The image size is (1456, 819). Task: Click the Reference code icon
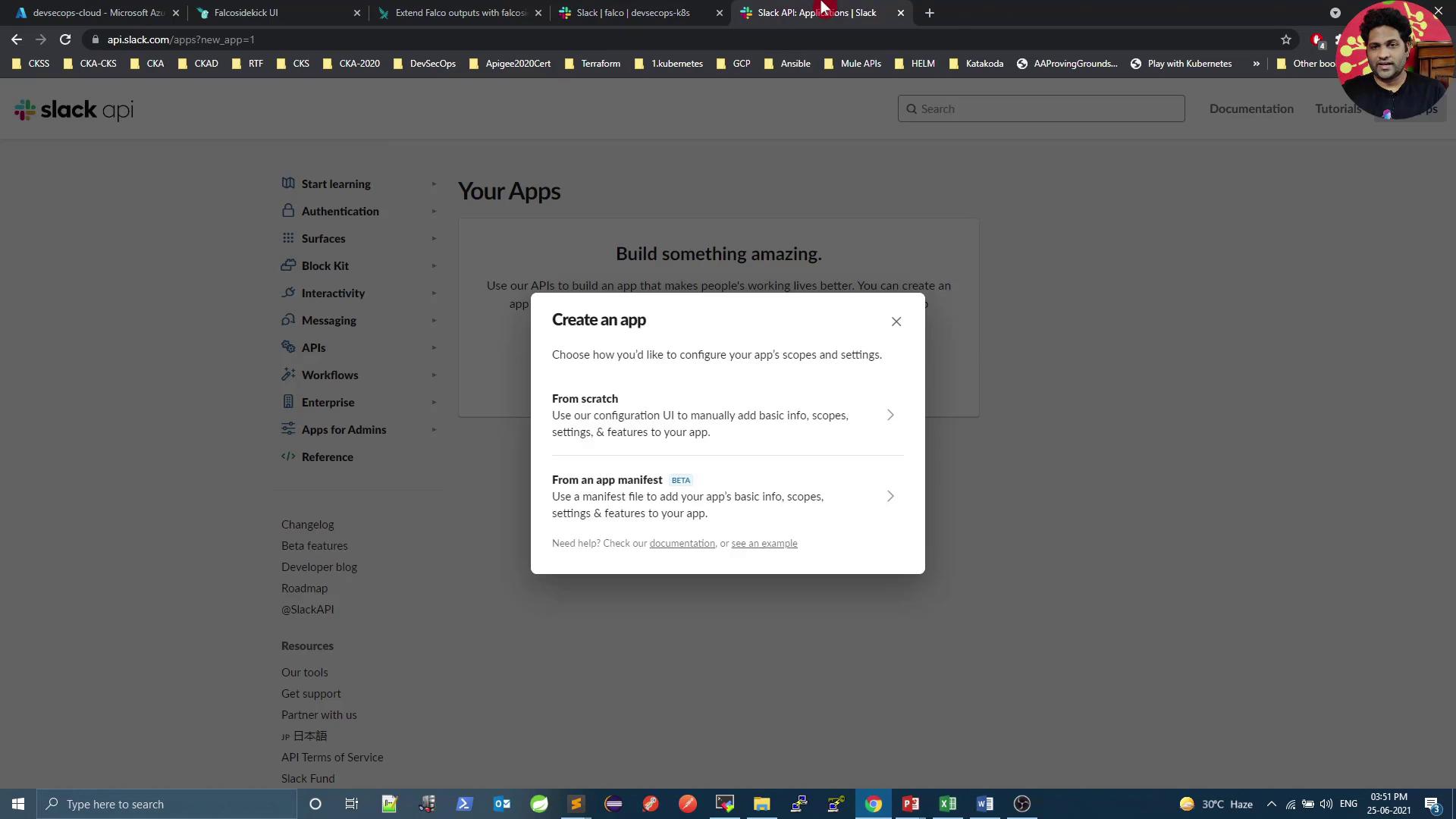coord(288,457)
